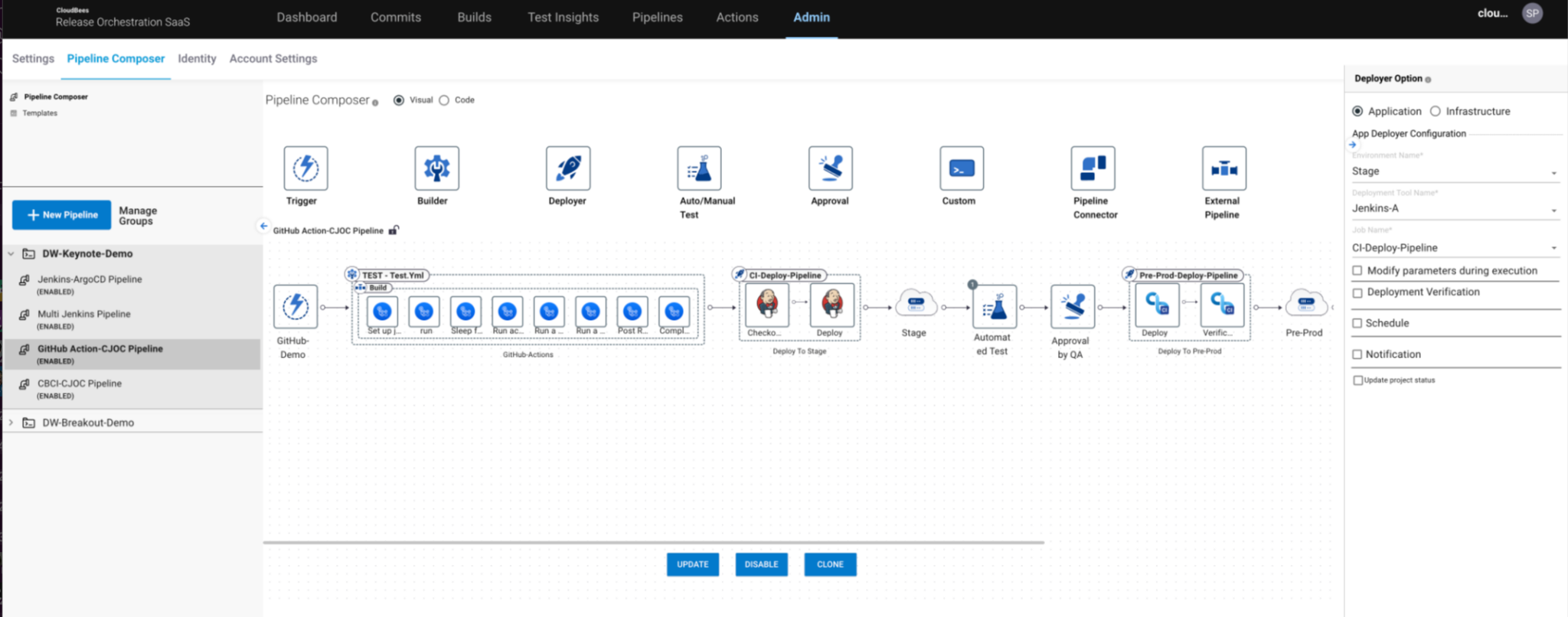
Task: Click the horizontal canvas scrollbar
Action: click(654, 543)
